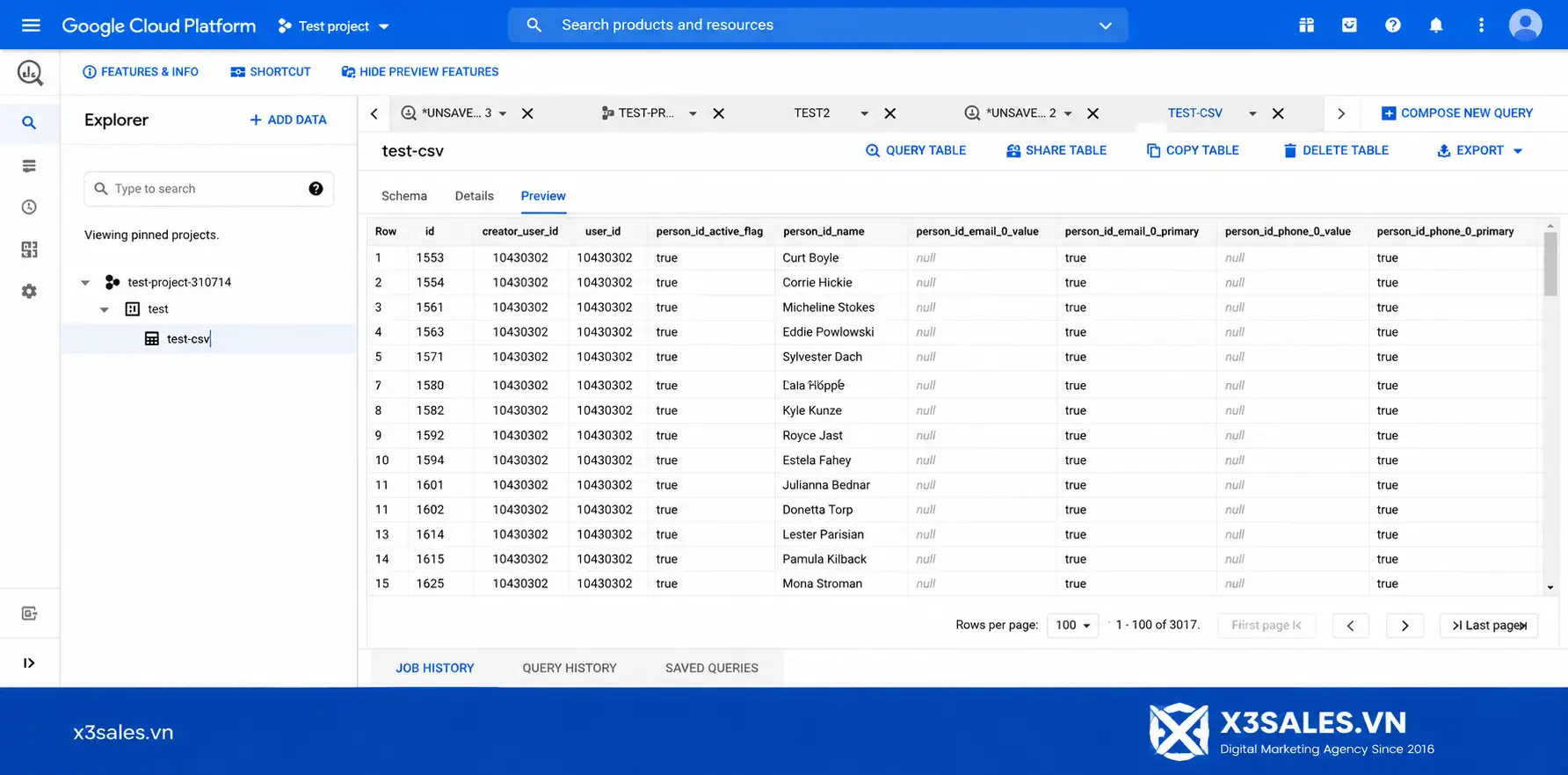
Task: Switch to the Schema tab
Action: click(404, 196)
